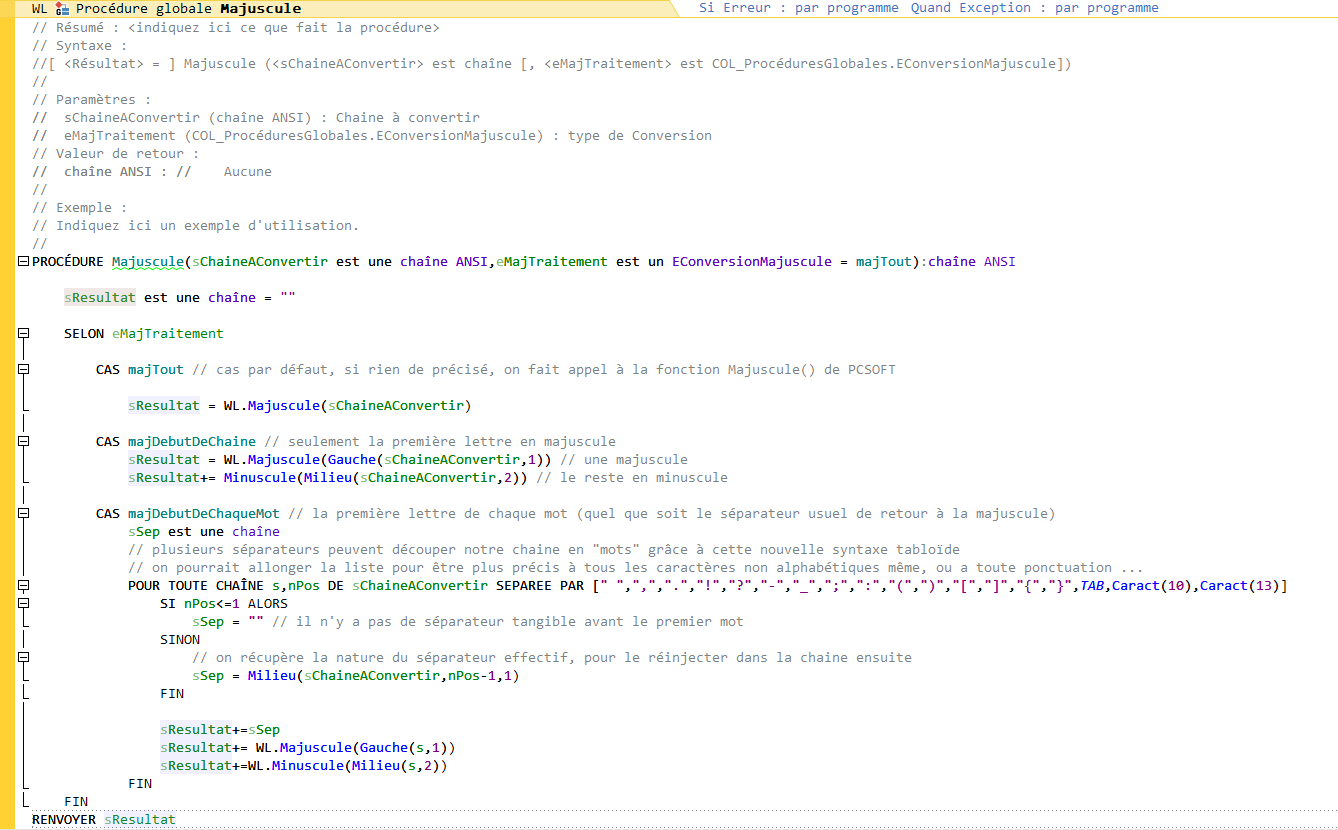The height and width of the screenshot is (830, 1338).
Task: Click the SINON keyword
Action: (180, 640)
